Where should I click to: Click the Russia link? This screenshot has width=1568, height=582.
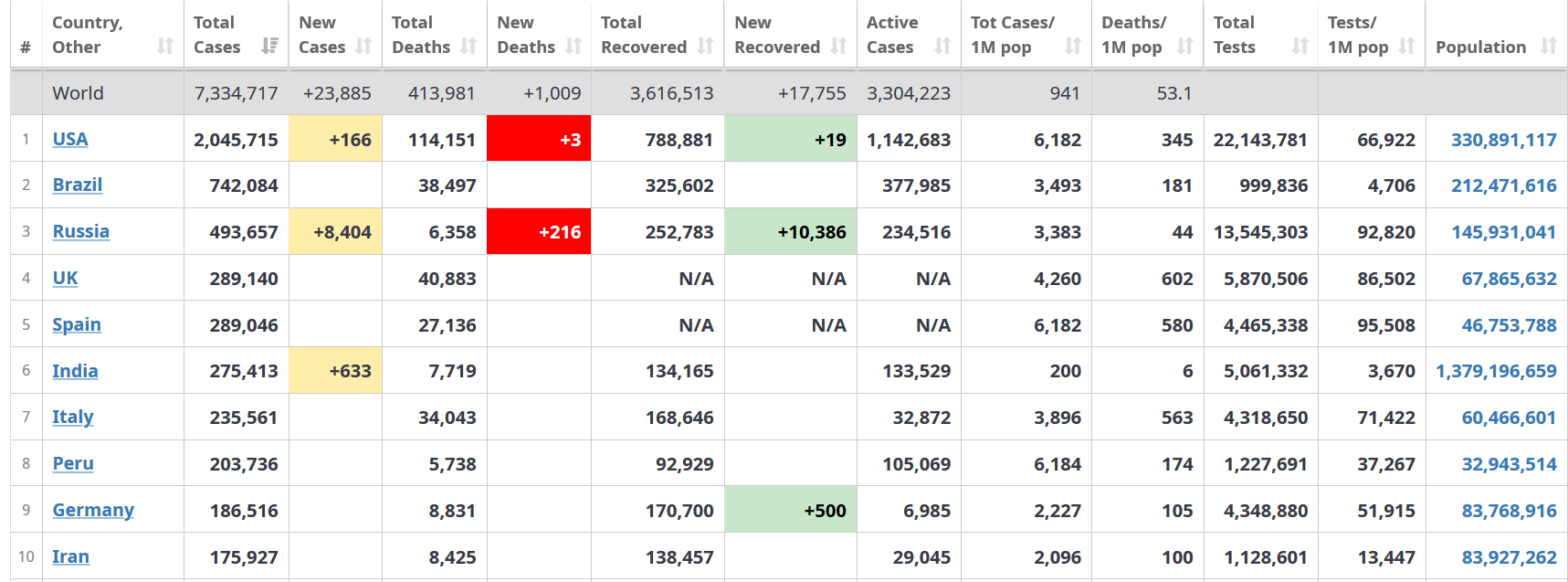coord(81,231)
